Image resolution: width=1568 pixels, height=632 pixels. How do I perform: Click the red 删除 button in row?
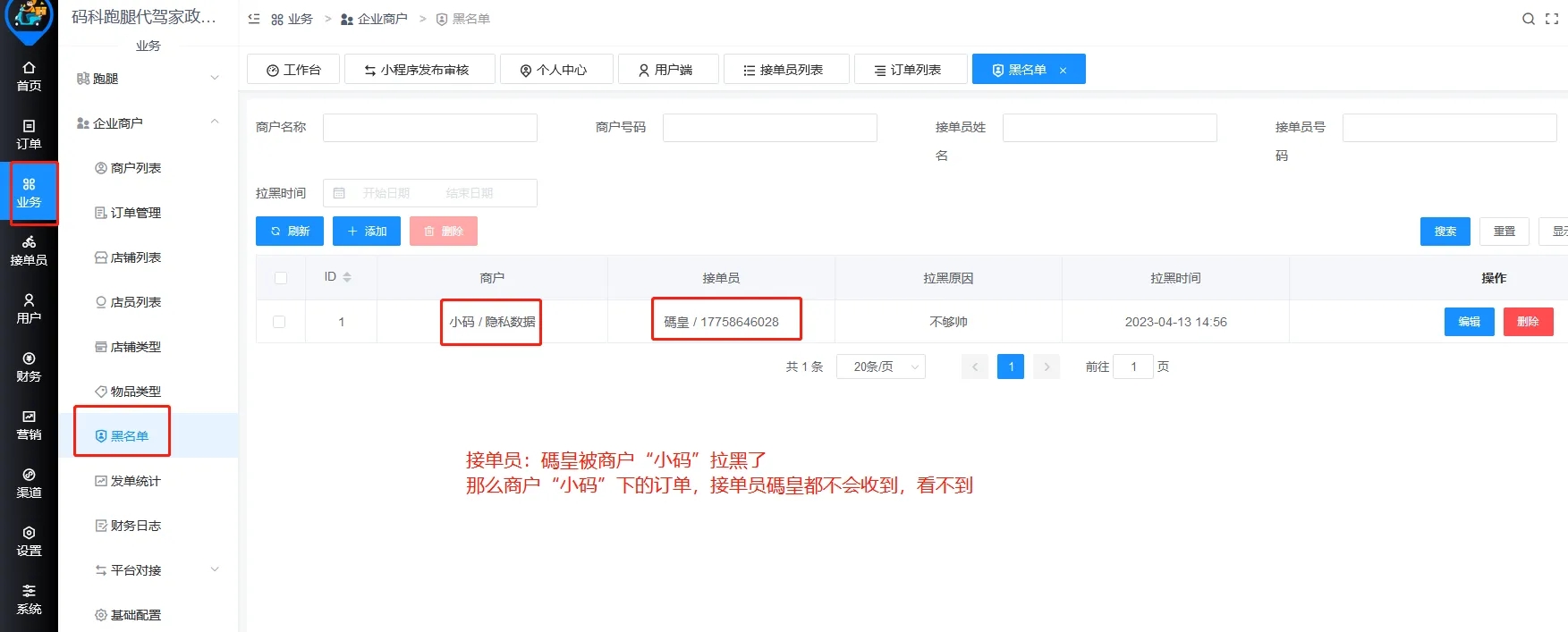click(1528, 322)
